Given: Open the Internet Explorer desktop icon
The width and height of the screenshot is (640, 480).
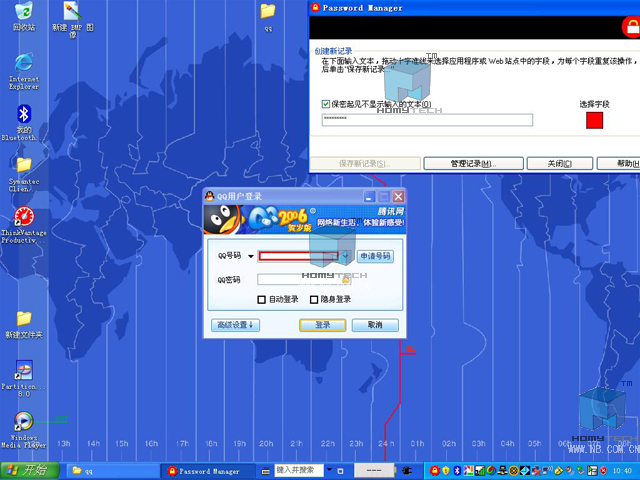Looking at the screenshot, I should [23, 66].
